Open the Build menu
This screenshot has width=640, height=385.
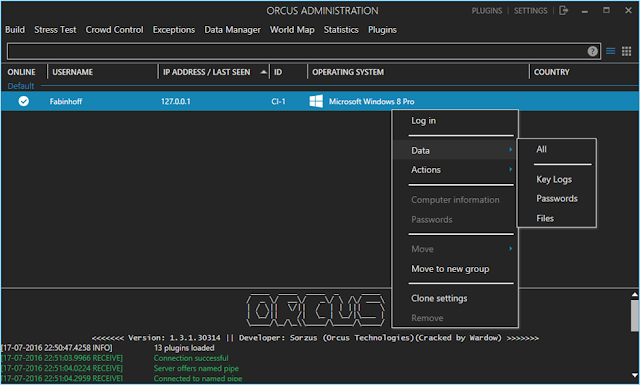pos(15,30)
